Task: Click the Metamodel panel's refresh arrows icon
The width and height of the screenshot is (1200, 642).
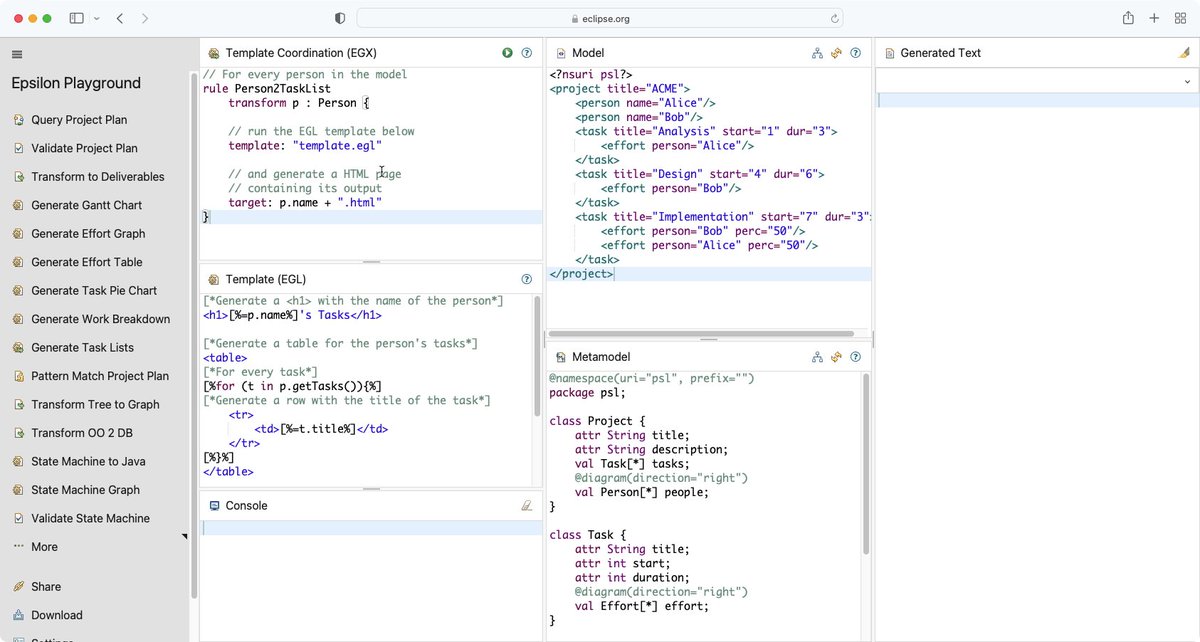Action: pyautogui.click(x=836, y=357)
